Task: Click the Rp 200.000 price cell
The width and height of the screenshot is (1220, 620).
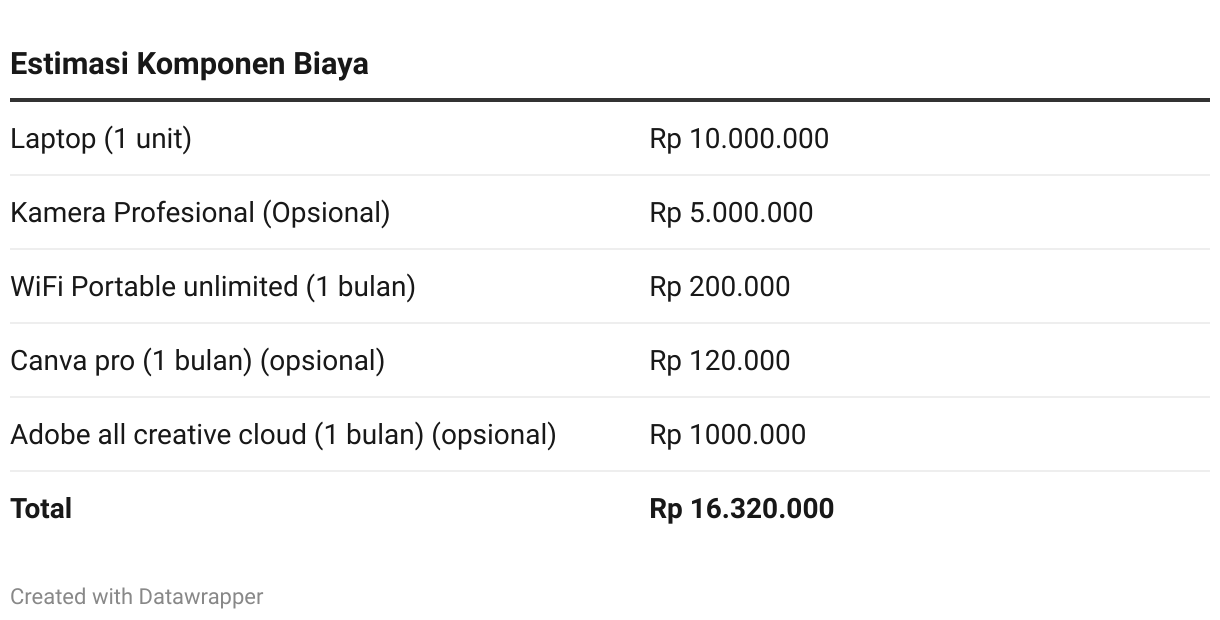Action: pos(719,287)
